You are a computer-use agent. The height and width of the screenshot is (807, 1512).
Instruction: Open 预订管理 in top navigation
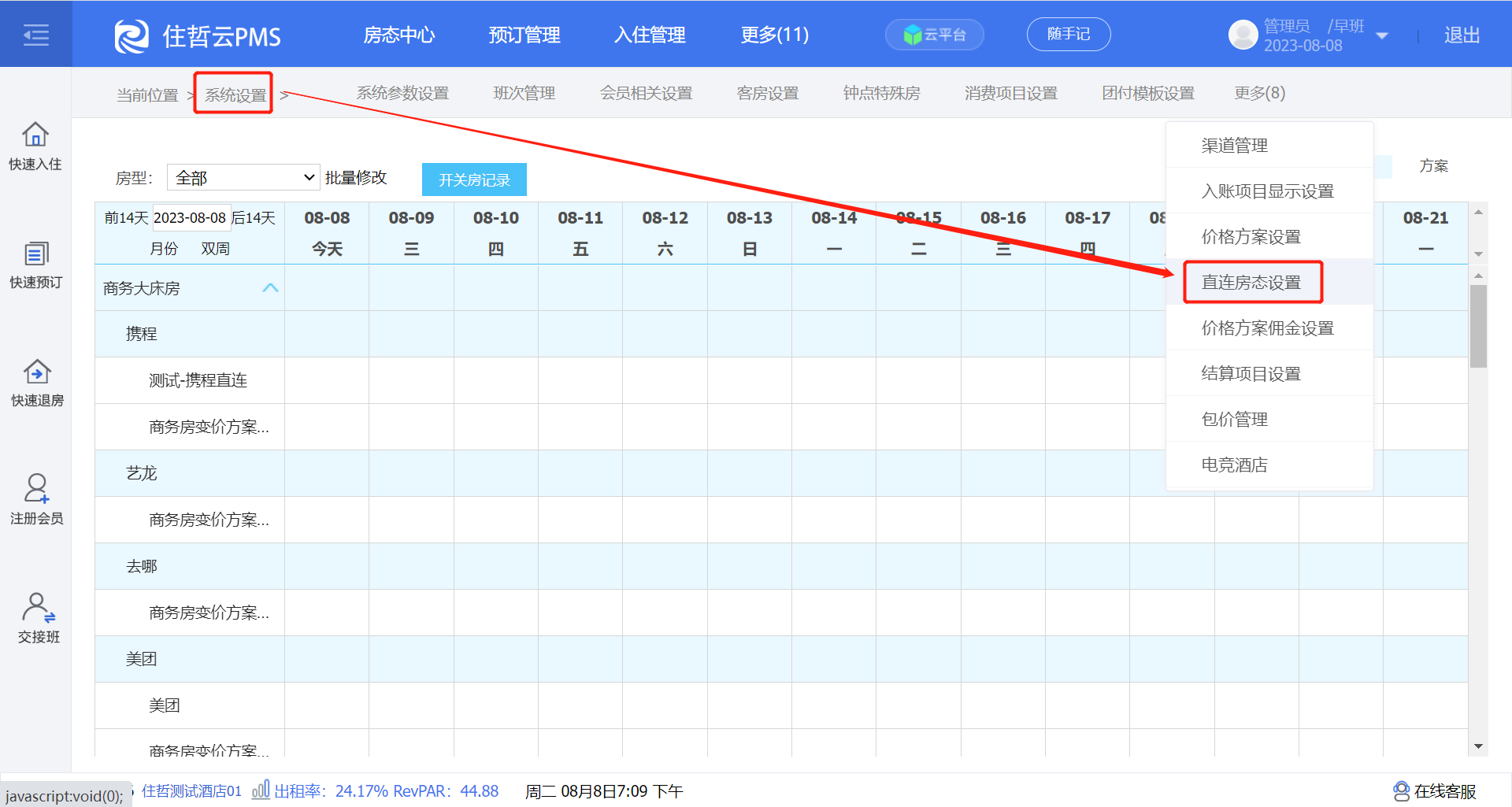(524, 35)
